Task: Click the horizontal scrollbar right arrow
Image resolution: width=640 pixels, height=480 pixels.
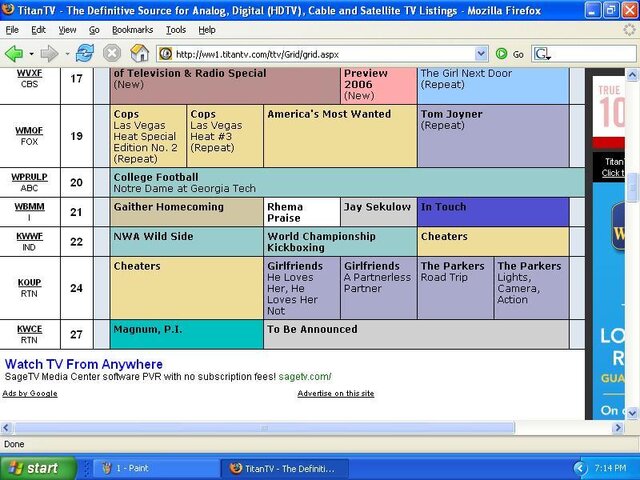Action: coord(618,427)
